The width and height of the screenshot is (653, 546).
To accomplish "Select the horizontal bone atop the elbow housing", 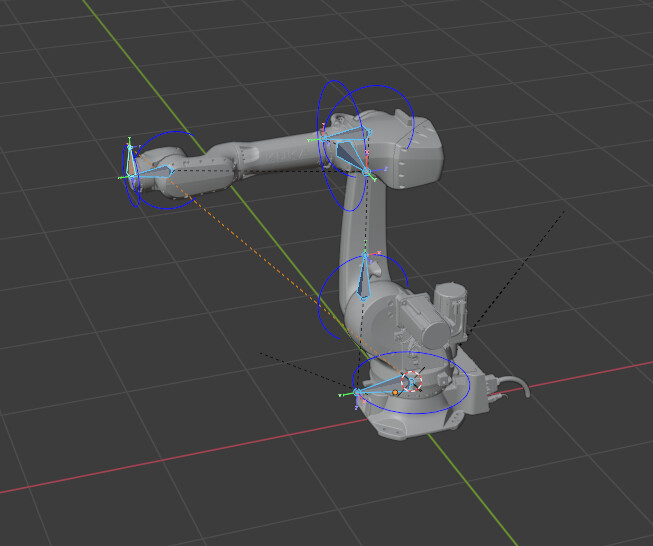I will click(x=346, y=134).
